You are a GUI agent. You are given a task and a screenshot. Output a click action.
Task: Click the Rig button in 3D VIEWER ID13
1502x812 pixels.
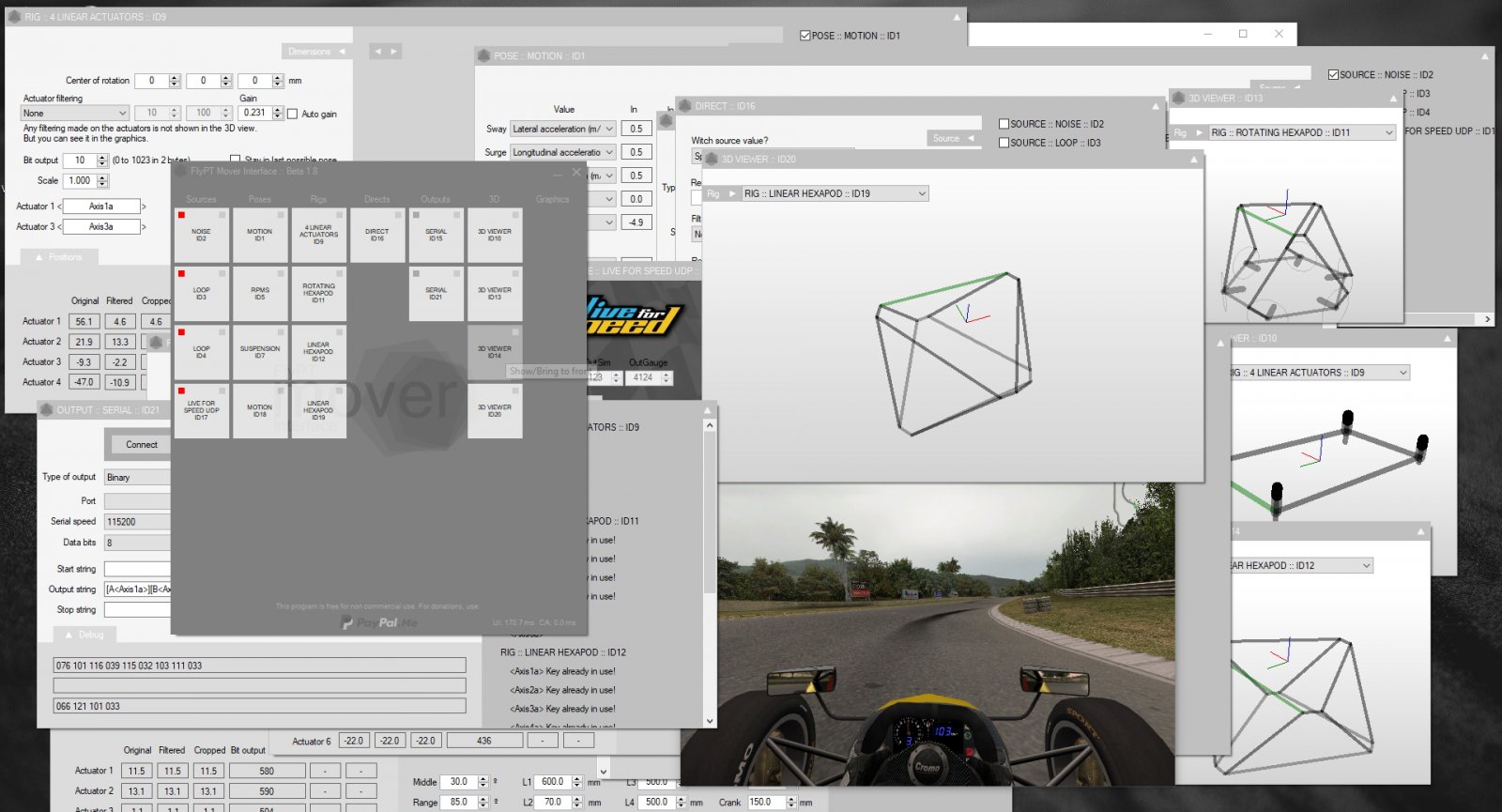[1188, 132]
